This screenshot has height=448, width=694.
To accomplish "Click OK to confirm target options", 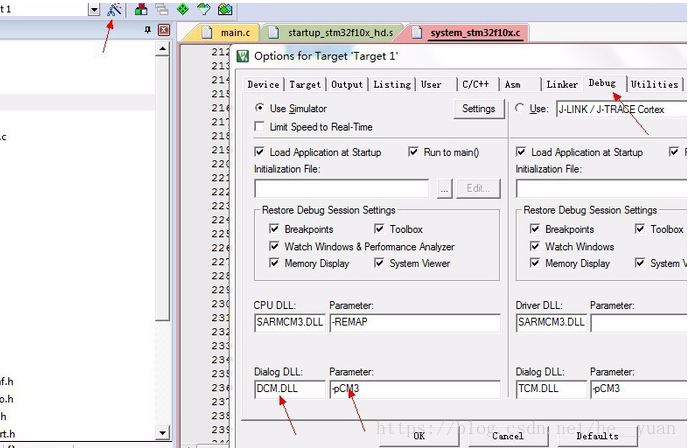I will [x=419, y=436].
